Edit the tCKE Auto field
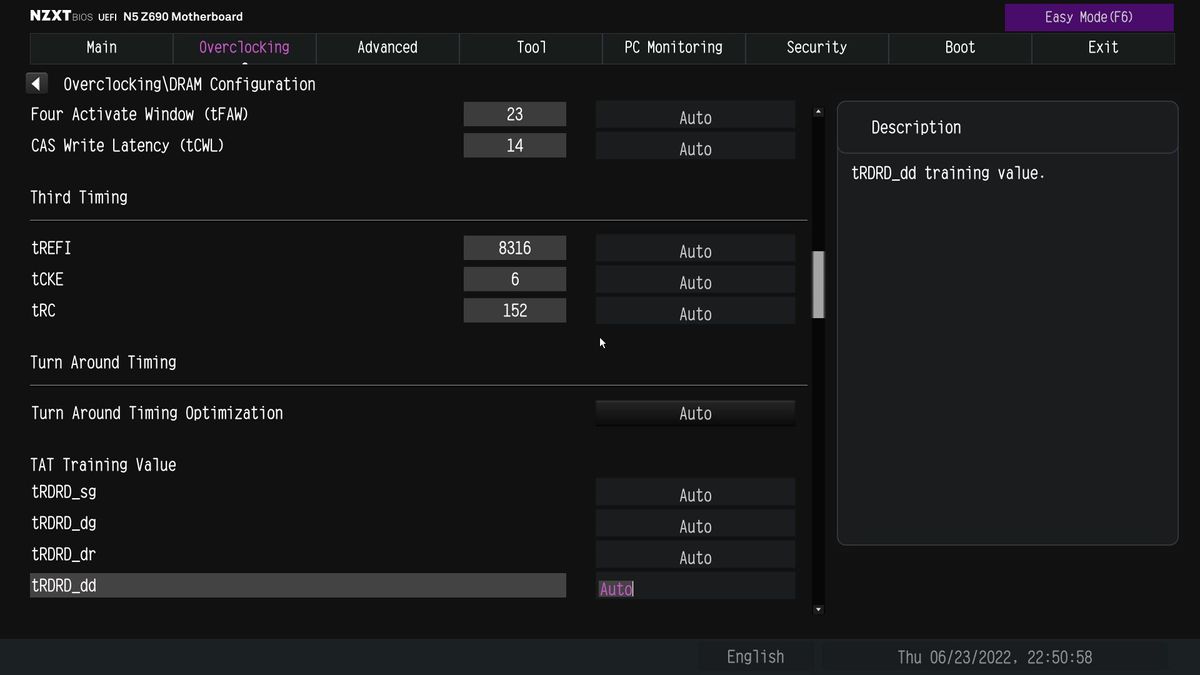The image size is (1200, 675). (695, 280)
